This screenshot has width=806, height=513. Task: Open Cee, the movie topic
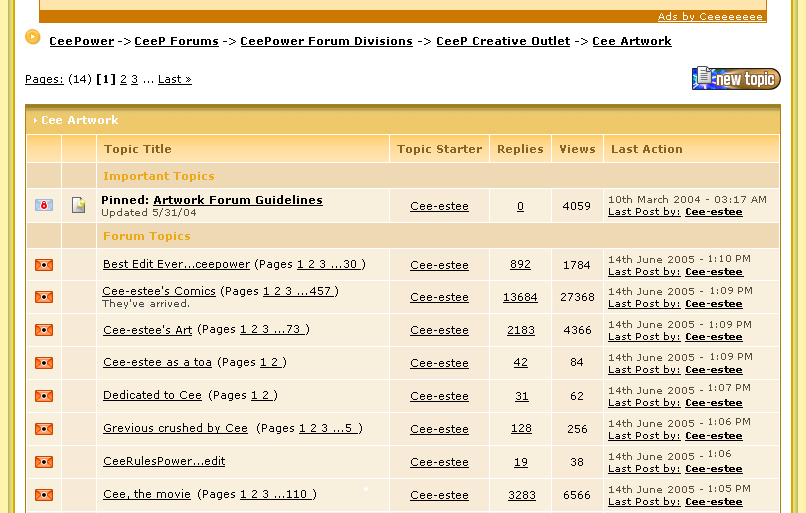coord(147,494)
